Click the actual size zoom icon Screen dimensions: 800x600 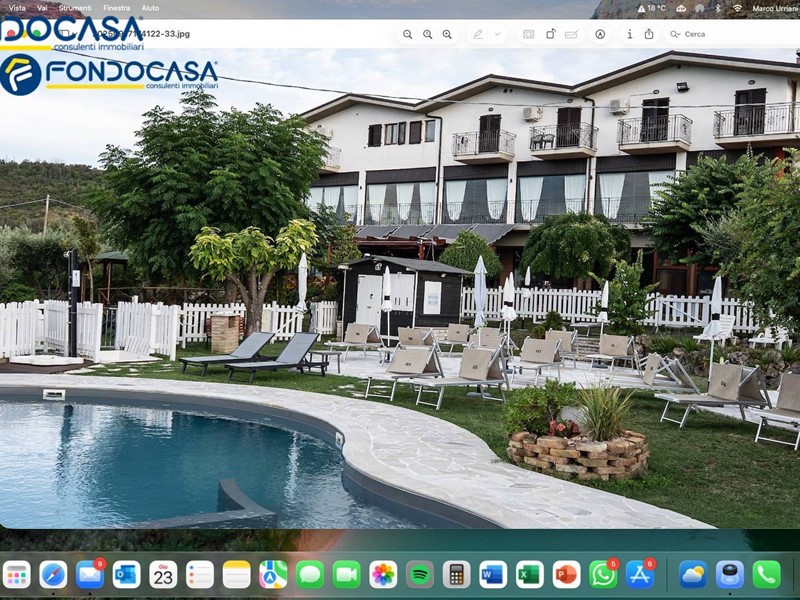pos(427,34)
